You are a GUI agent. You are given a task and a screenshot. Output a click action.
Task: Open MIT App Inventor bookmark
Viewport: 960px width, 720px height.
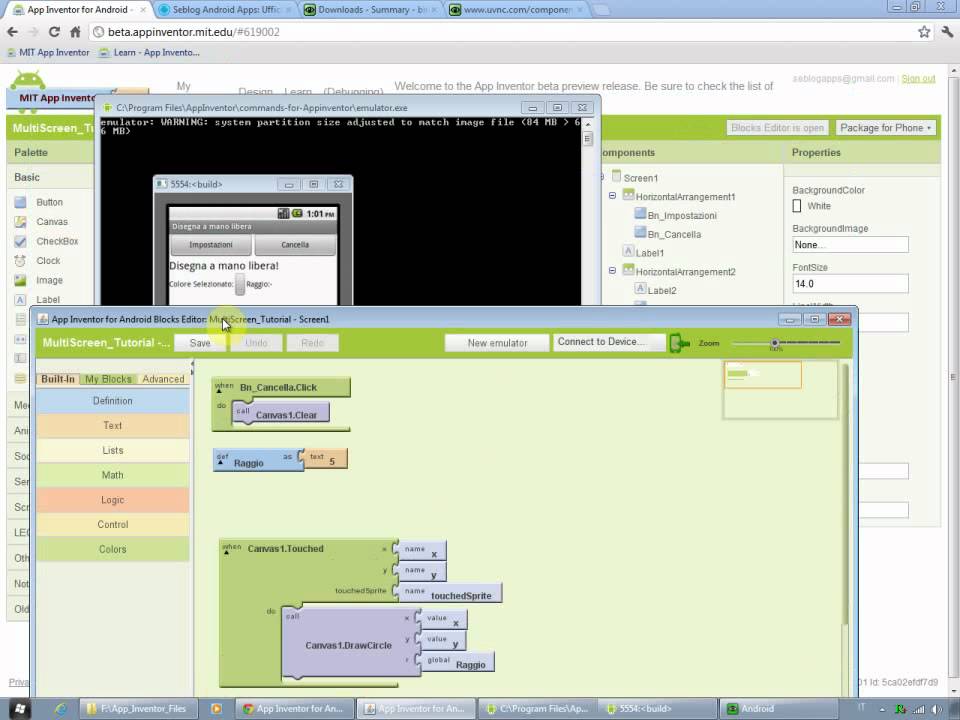click(48, 53)
